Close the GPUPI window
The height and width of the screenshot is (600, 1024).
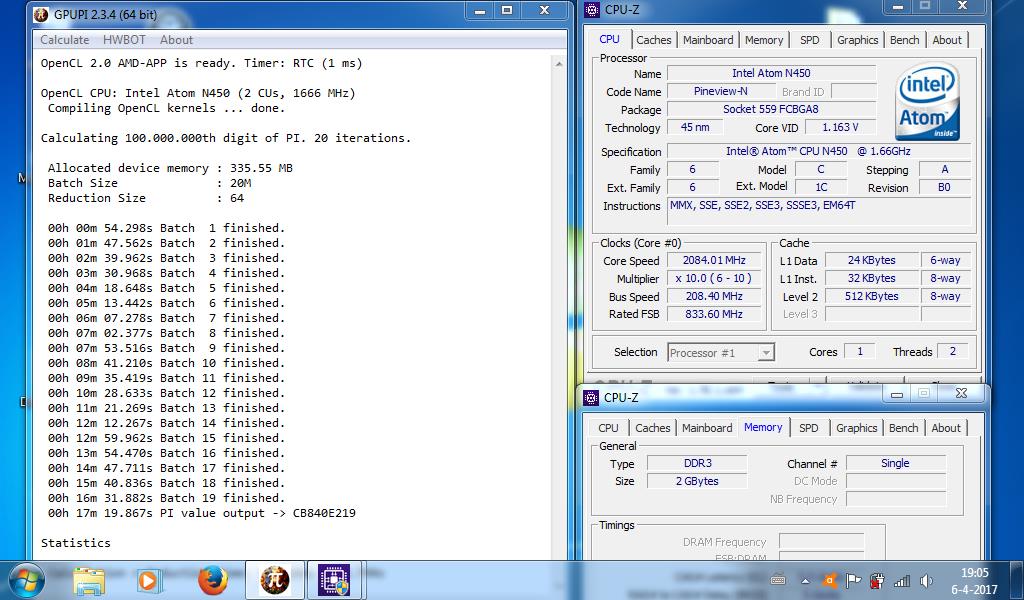pos(543,11)
